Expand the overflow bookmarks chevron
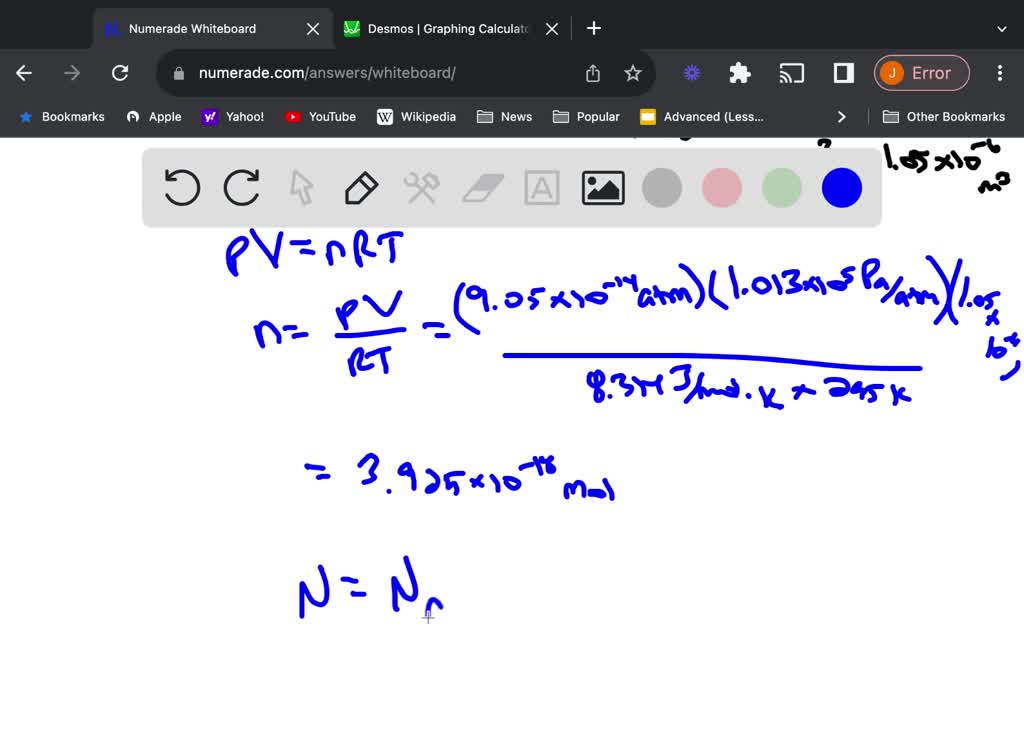Screen dimensions: 1024x742 (842, 116)
